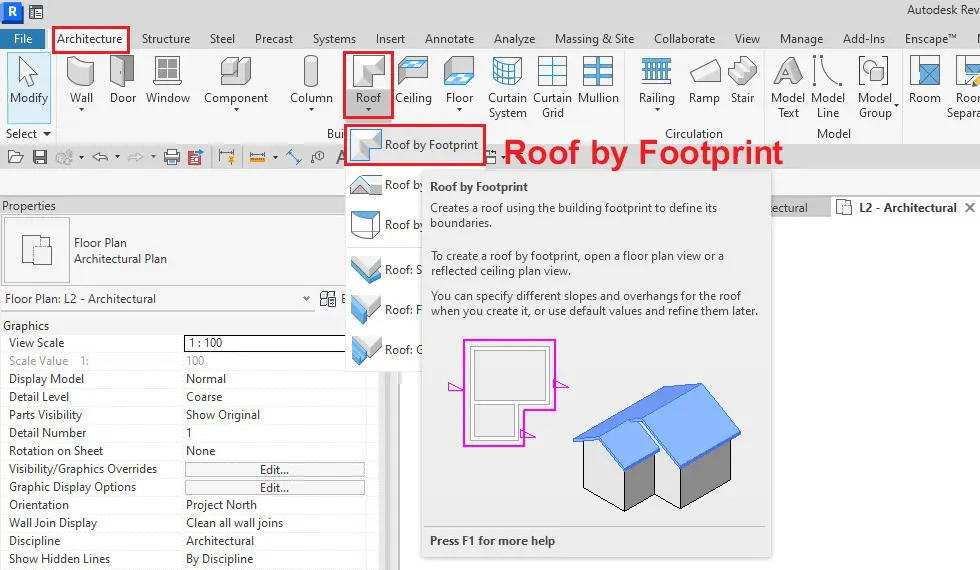980x570 pixels.
Task: Open the File tab
Action: [x=23, y=39]
